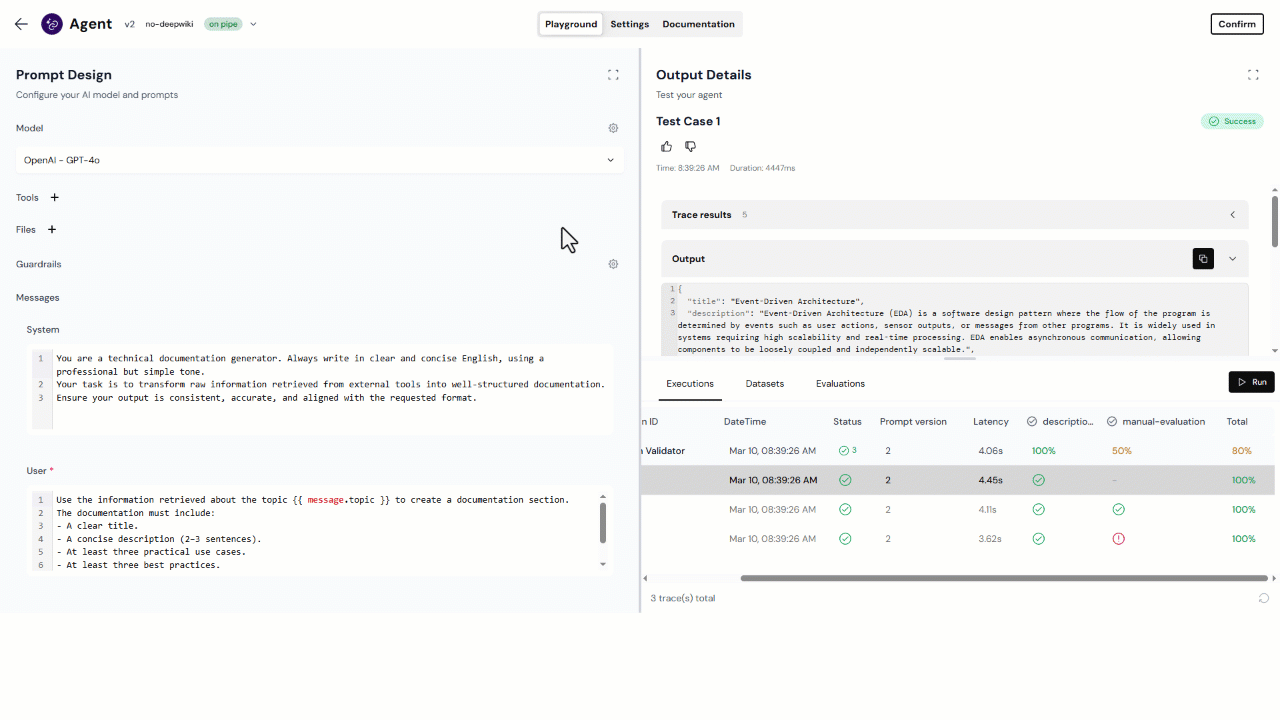This screenshot has width=1280, height=720.
Task: Refresh the traces list
Action: tap(1264, 598)
